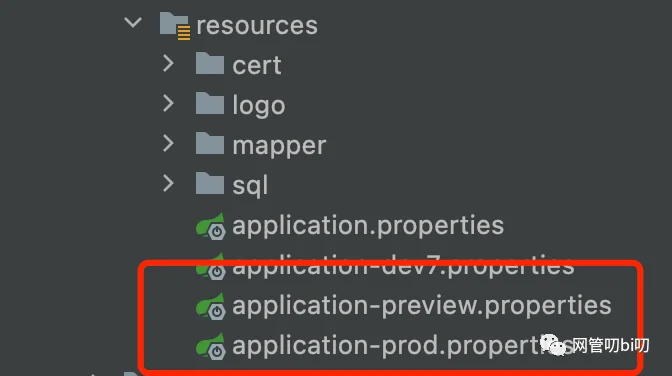672x376 pixels.
Task: Select application-preview.properties file name
Action: pos(422,306)
